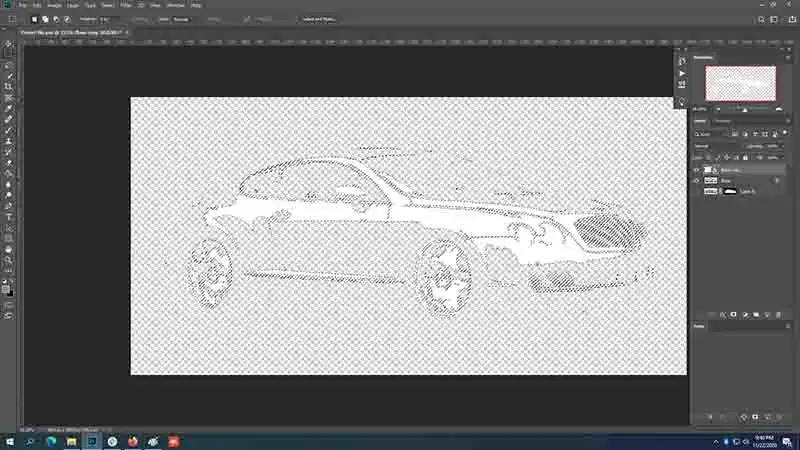Click the Navigator zoom in button
800x450 pixels.
pos(779,109)
